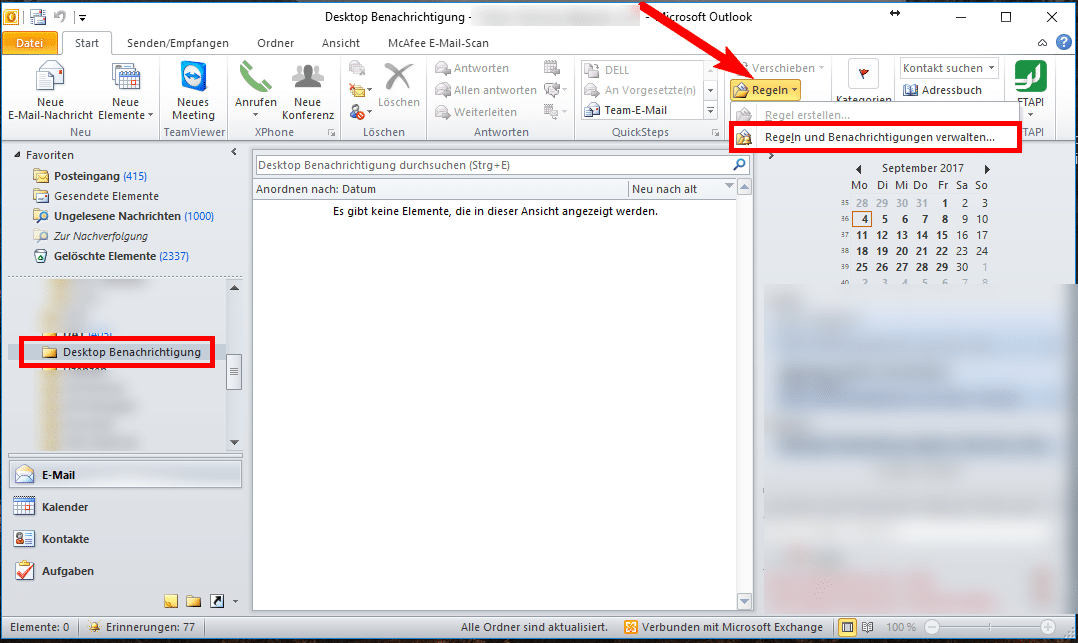The height and width of the screenshot is (643, 1078).
Task: Select the DELL quick step
Action: [642, 70]
